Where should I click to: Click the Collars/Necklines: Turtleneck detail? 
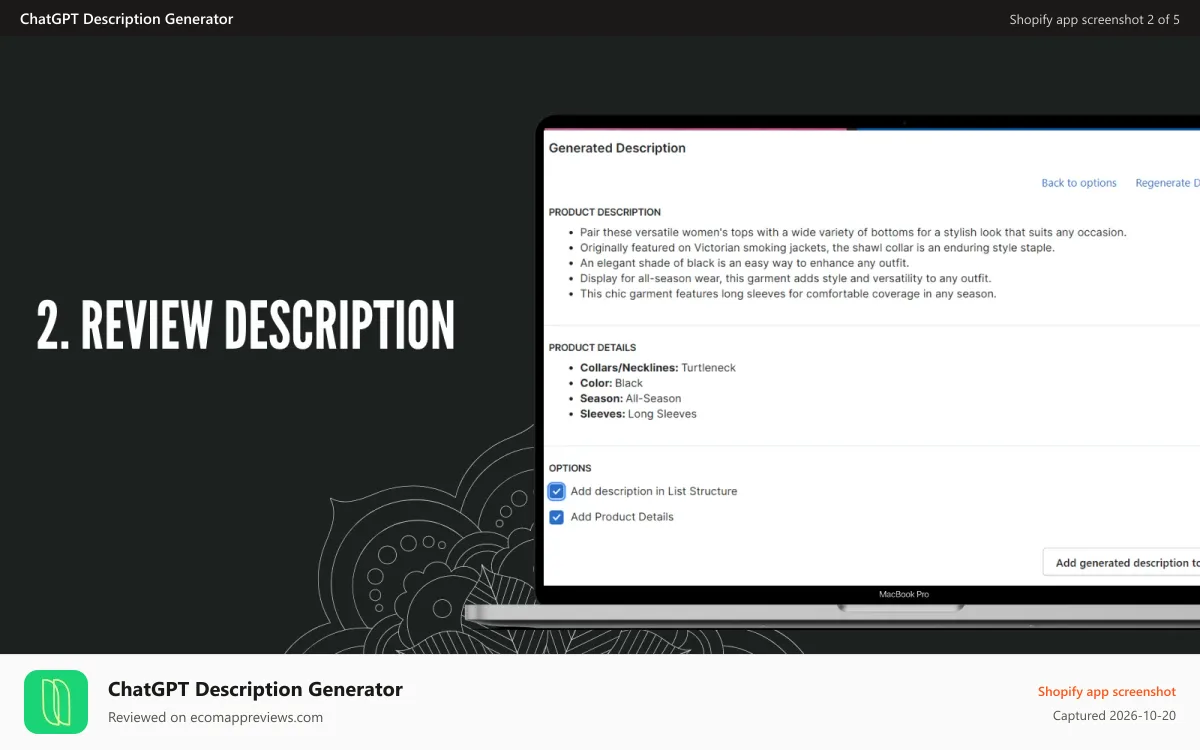pos(658,368)
